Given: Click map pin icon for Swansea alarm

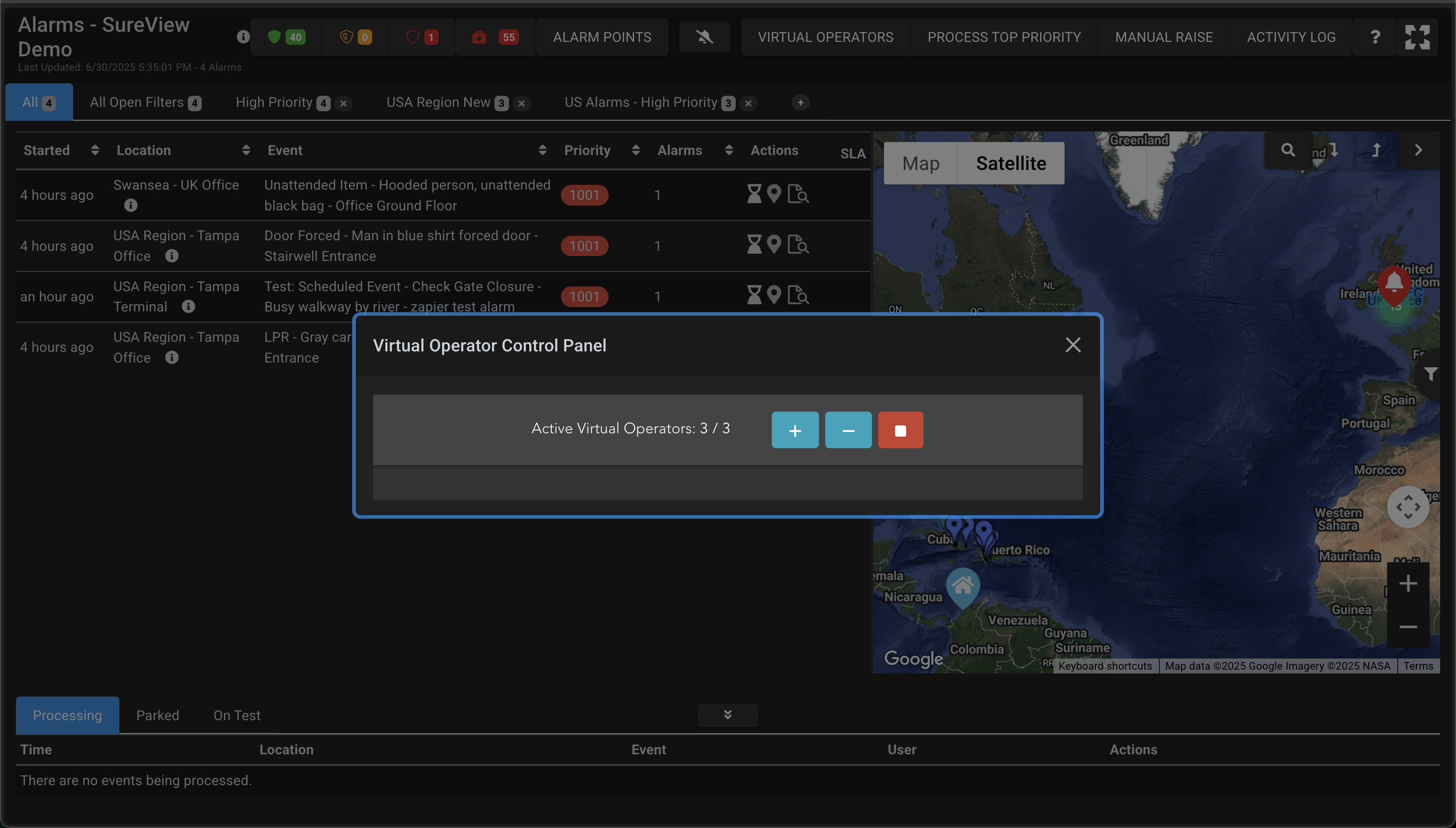Looking at the screenshot, I should tap(774, 194).
